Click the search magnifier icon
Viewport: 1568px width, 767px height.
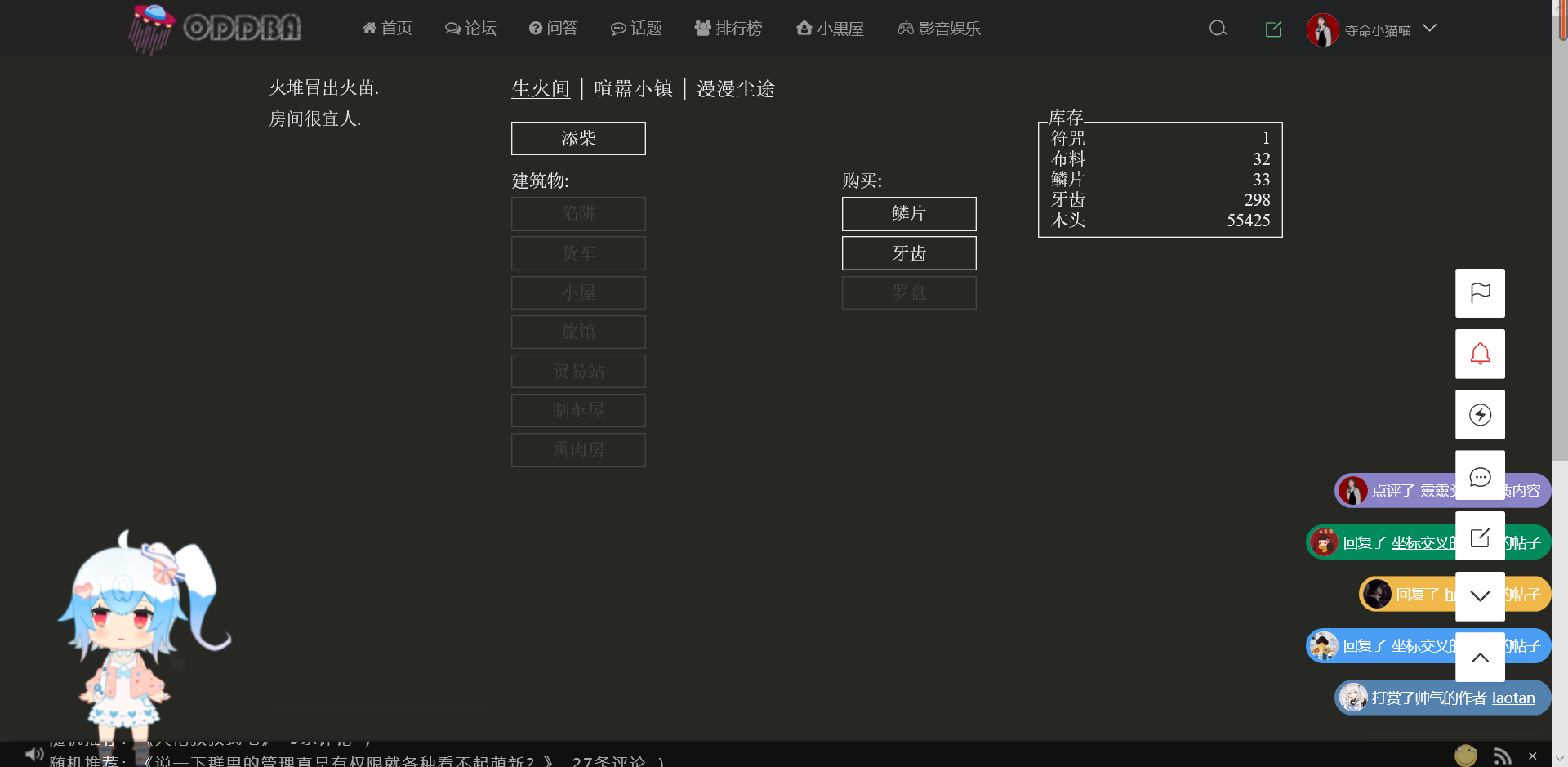click(1218, 29)
